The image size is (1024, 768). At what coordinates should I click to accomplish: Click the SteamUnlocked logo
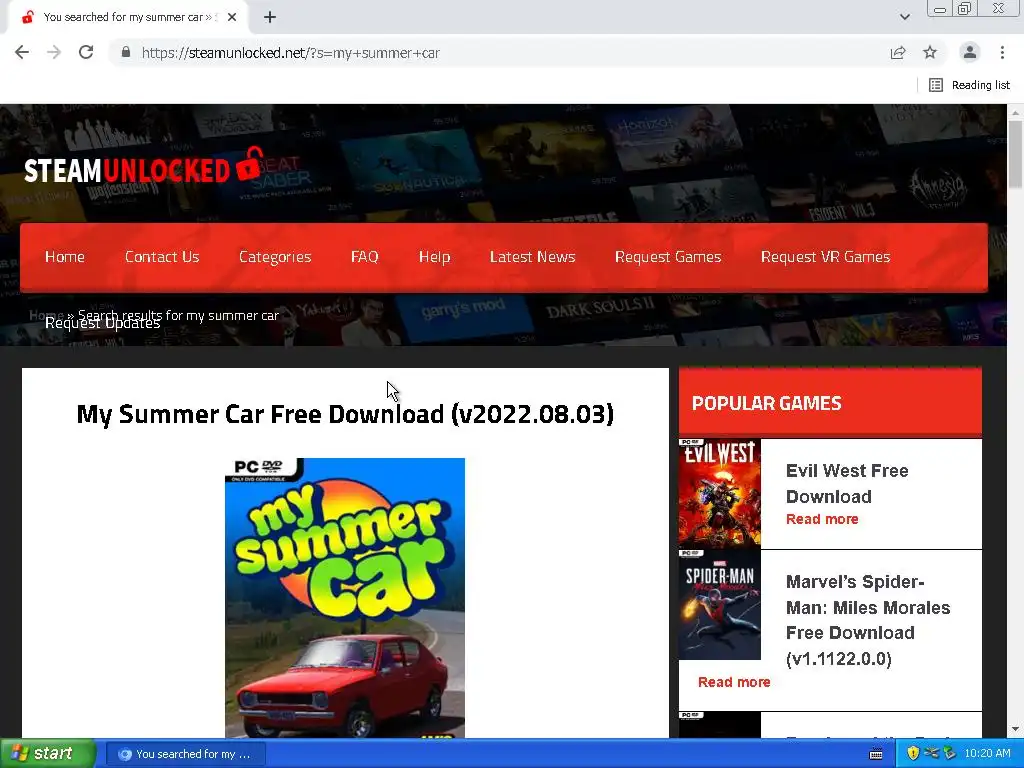pyautogui.click(x=144, y=167)
